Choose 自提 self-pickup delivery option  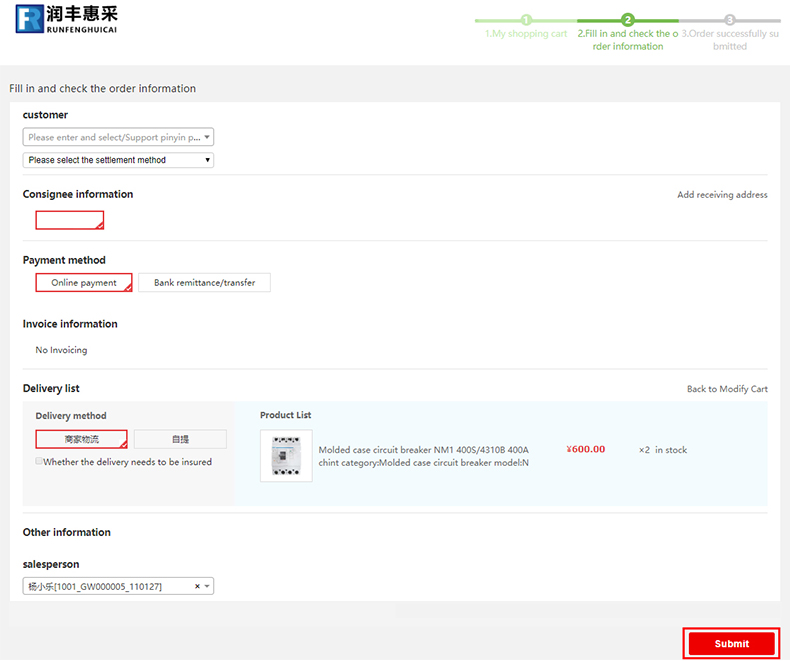pyautogui.click(x=180, y=439)
